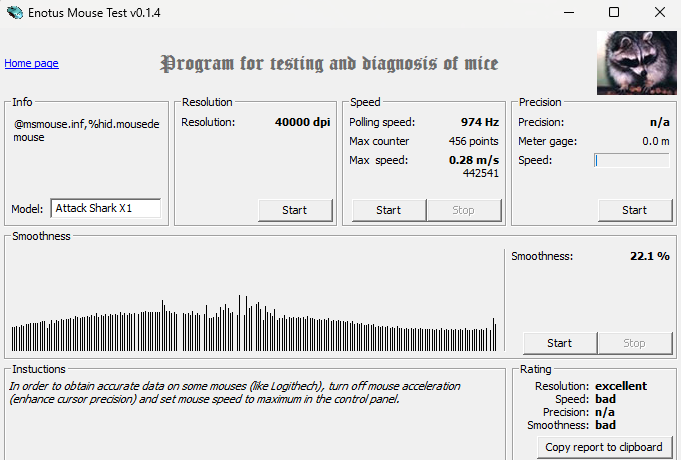The width and height of the screenshot is (681, 460).
Task: Click the Enotus Mouse Test title bar icon
Action: pos(14,12)
